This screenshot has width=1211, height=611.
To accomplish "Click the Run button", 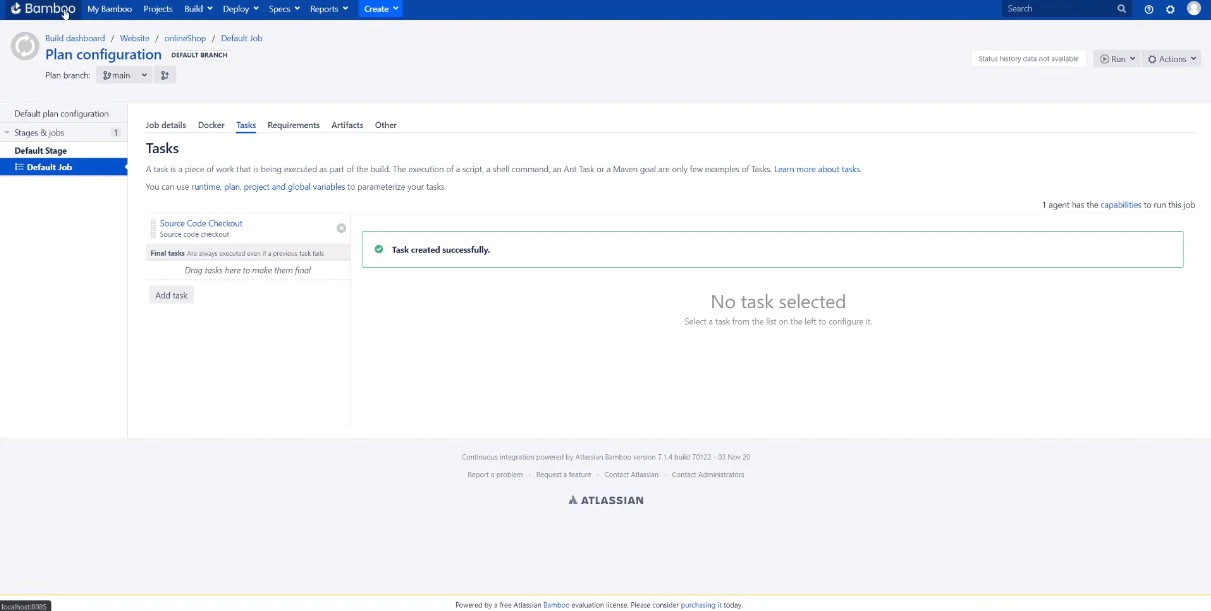I will (x=1116, y=58).
